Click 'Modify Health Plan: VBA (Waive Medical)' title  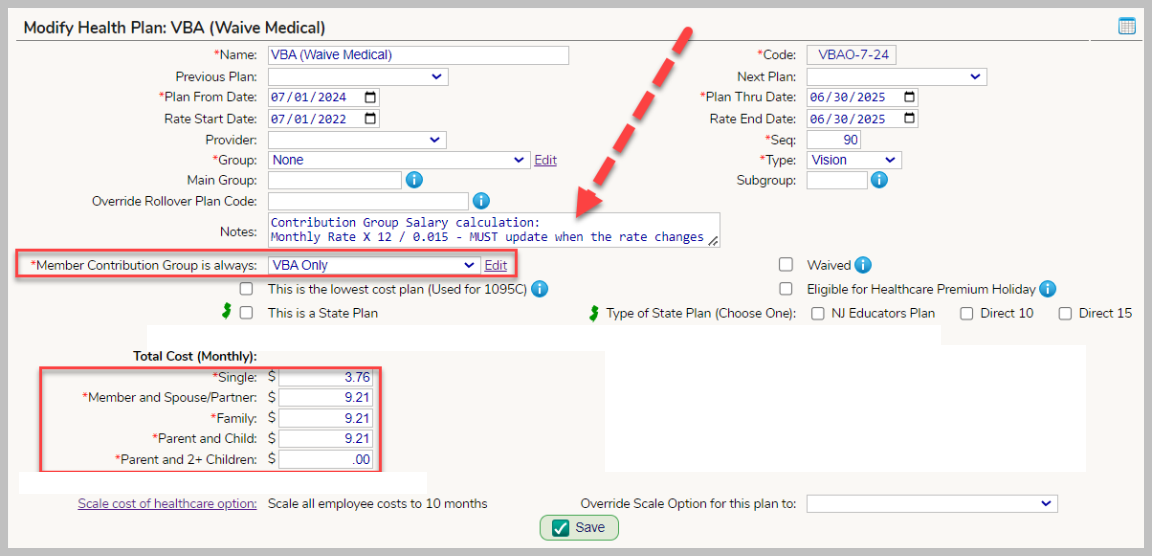point(175,28)
